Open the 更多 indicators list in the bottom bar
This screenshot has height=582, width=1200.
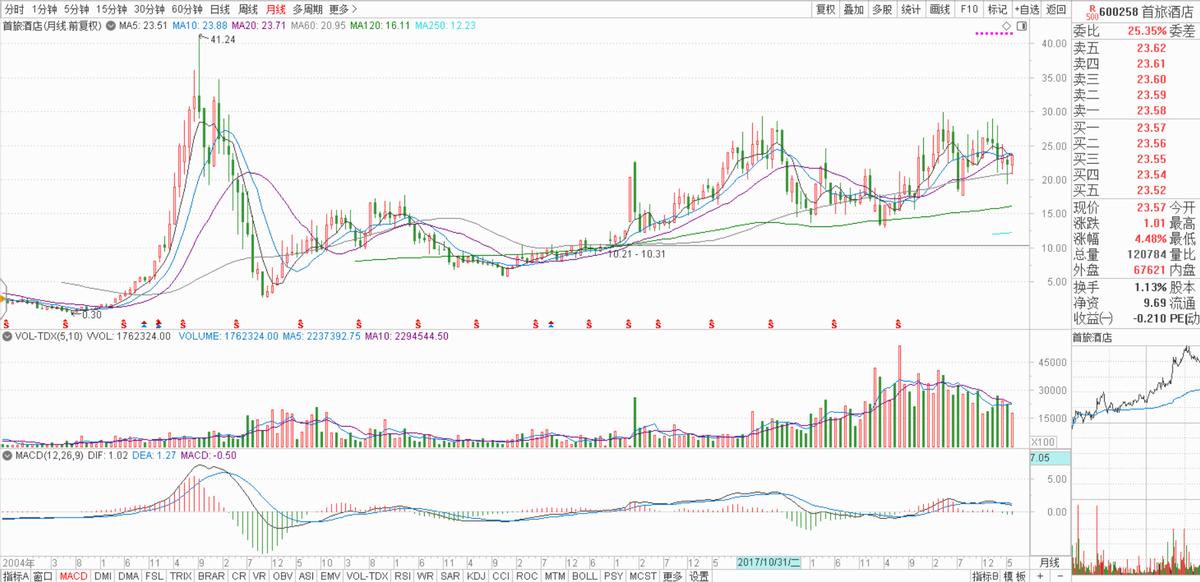tap(671, 576)
